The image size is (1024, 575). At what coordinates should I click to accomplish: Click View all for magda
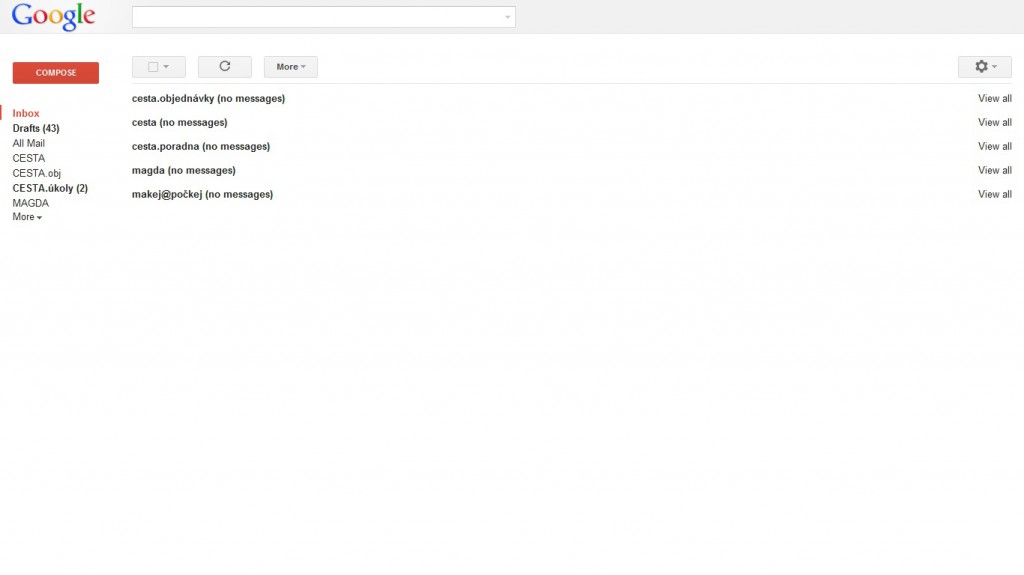tap(995, 171)
